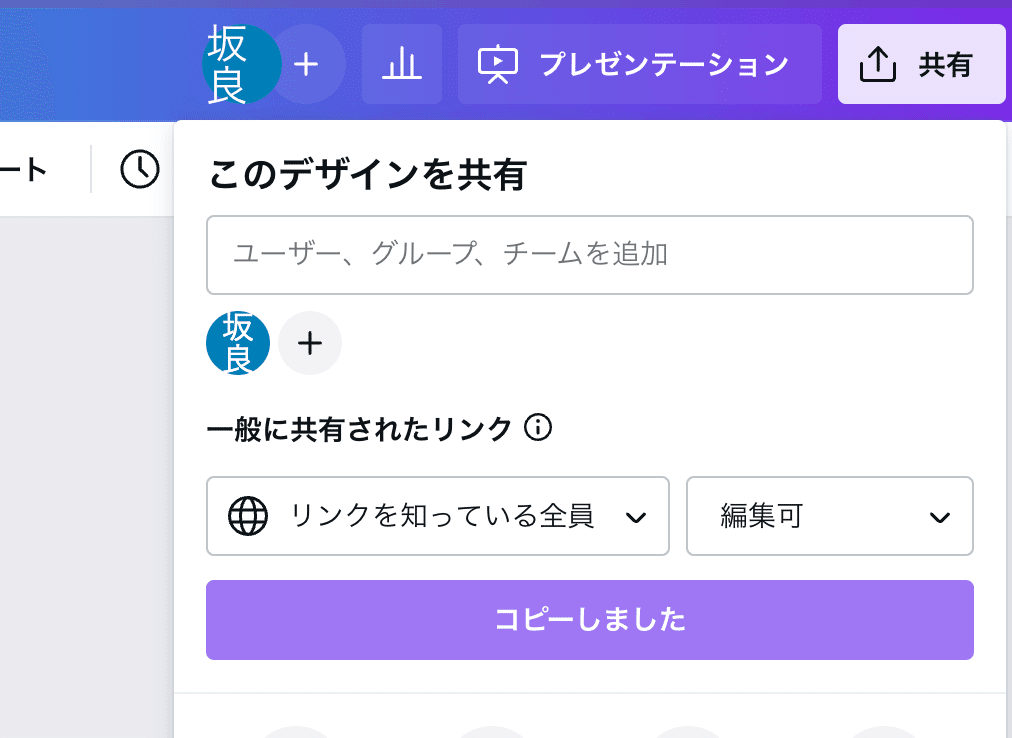Click the 坂良 avatar in the share panel
The width and height of the screenshot is (1012, 738).
(238, 343)
